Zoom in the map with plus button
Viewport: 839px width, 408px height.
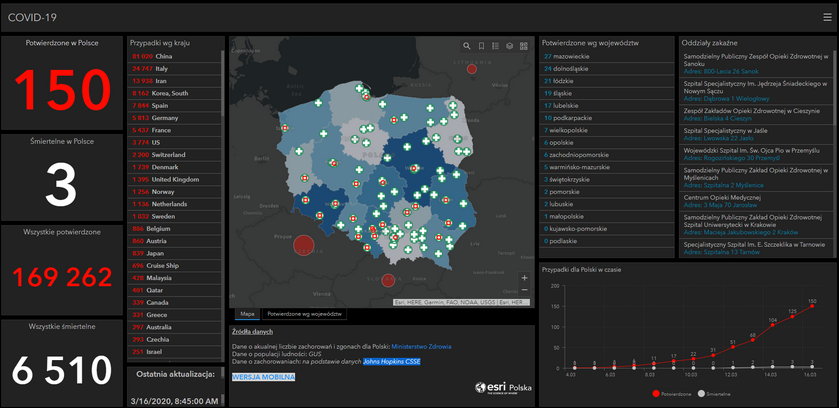(525, 277)
